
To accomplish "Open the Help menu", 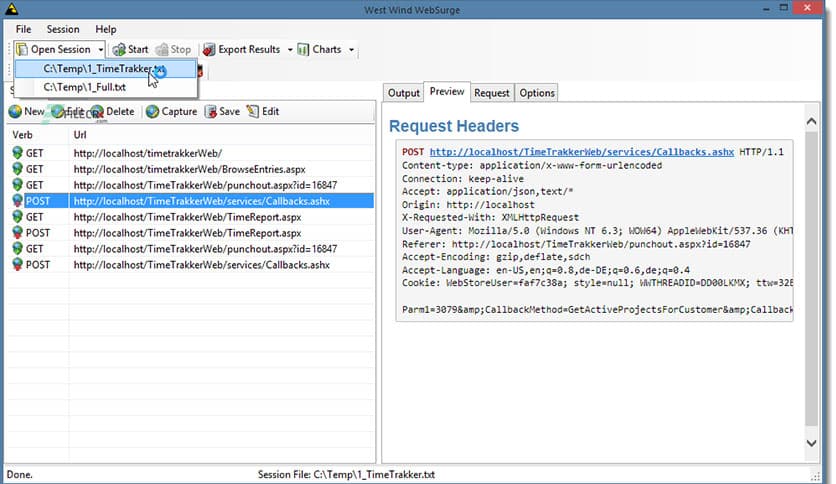I will pos(106,29).
